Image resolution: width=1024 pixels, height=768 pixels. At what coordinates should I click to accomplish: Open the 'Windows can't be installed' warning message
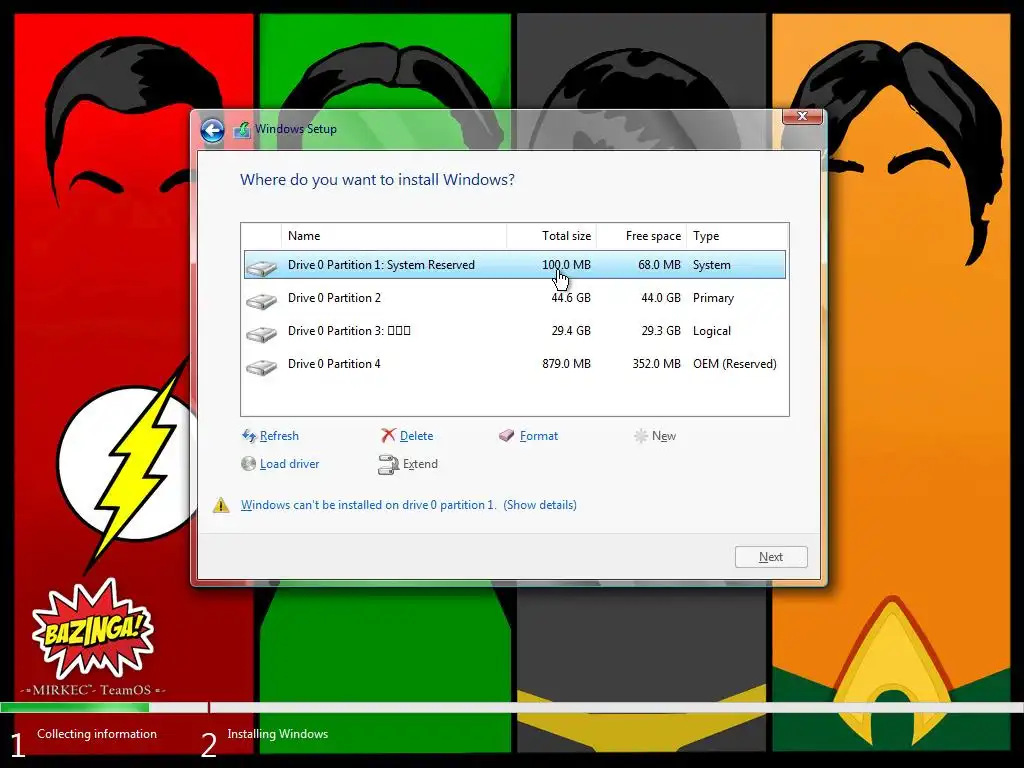[368, 505]
